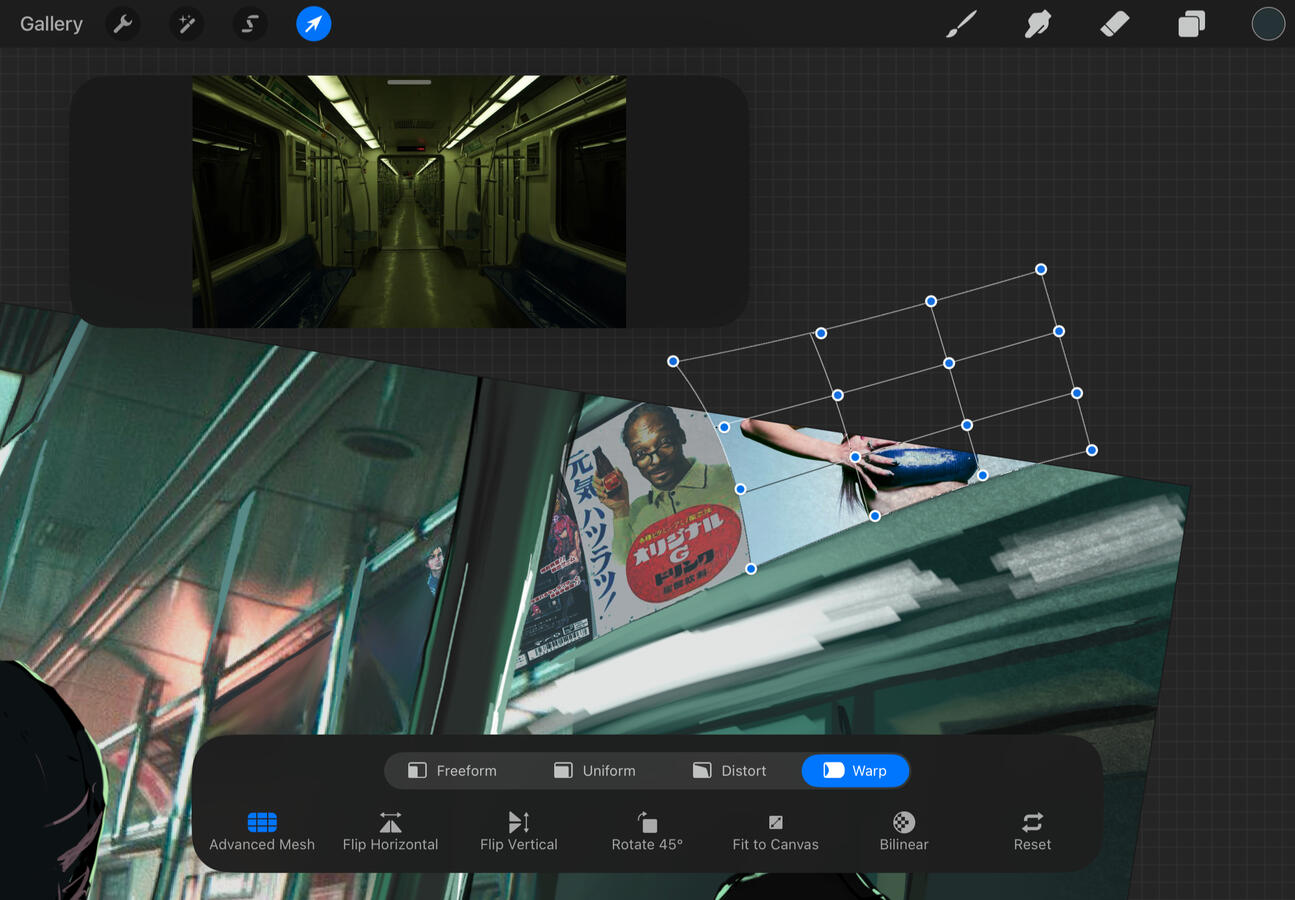Open the Actions wrench menu
Viewport: 1295px width, 900px height.
[x=122, y=23]
